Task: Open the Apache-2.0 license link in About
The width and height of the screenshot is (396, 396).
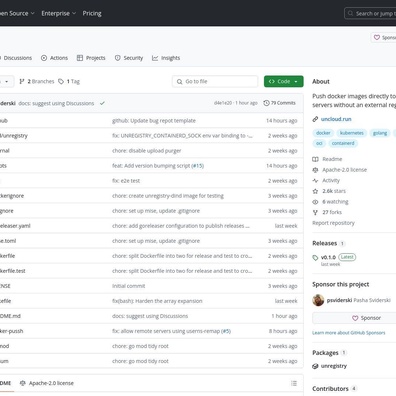Action: pyautogui.click(x=340, y=170)
